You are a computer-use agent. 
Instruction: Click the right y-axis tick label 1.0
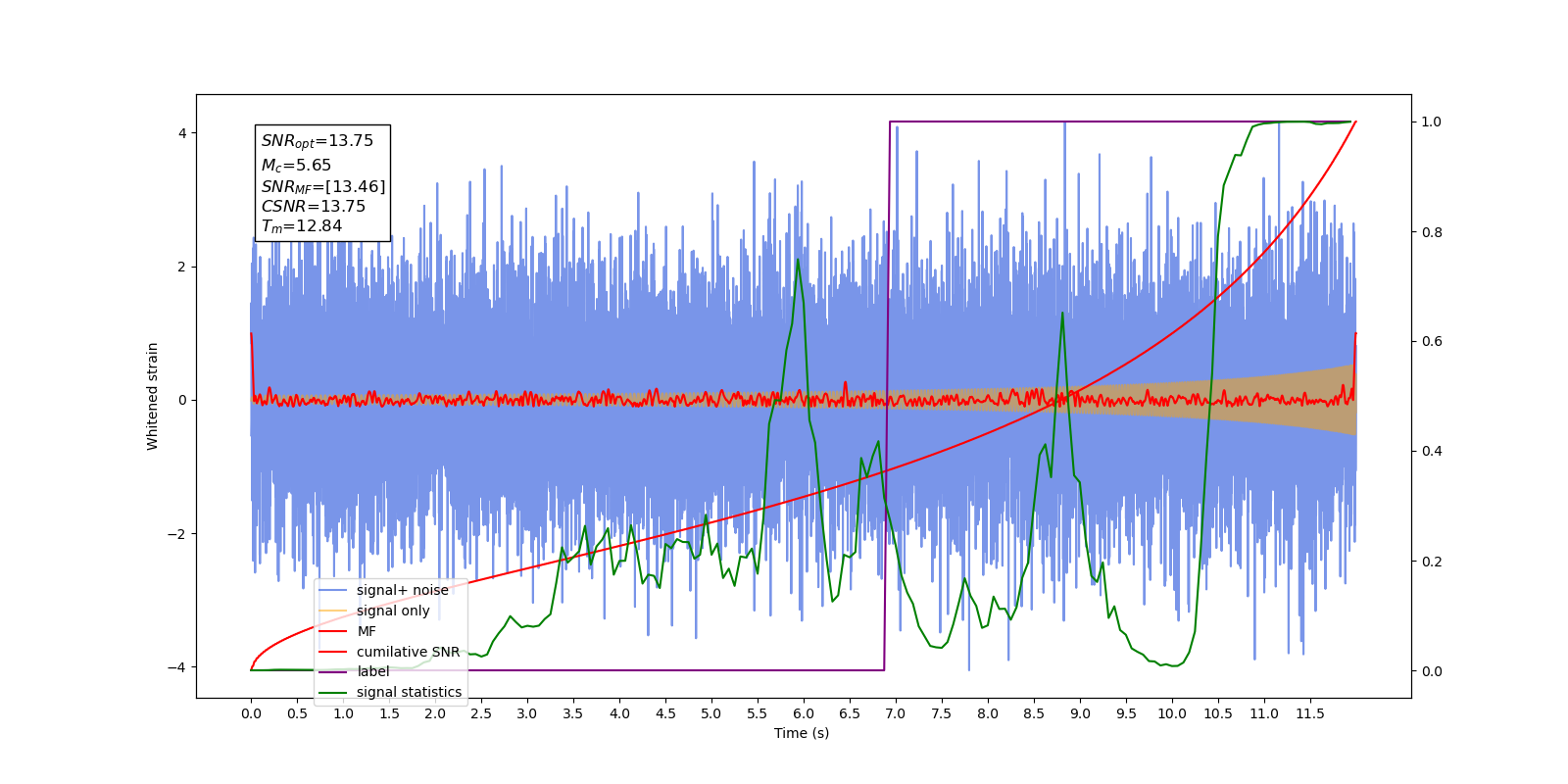click(x=1432, y=122)
